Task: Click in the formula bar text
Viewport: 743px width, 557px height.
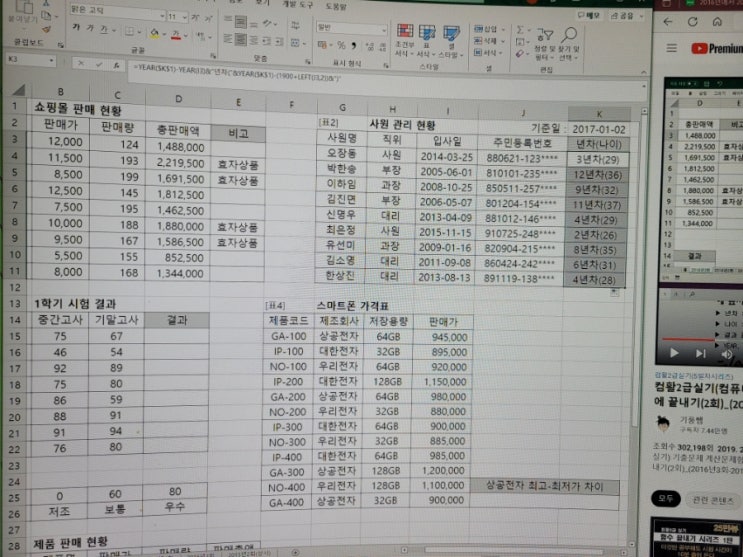Action: tap(237, 73)
